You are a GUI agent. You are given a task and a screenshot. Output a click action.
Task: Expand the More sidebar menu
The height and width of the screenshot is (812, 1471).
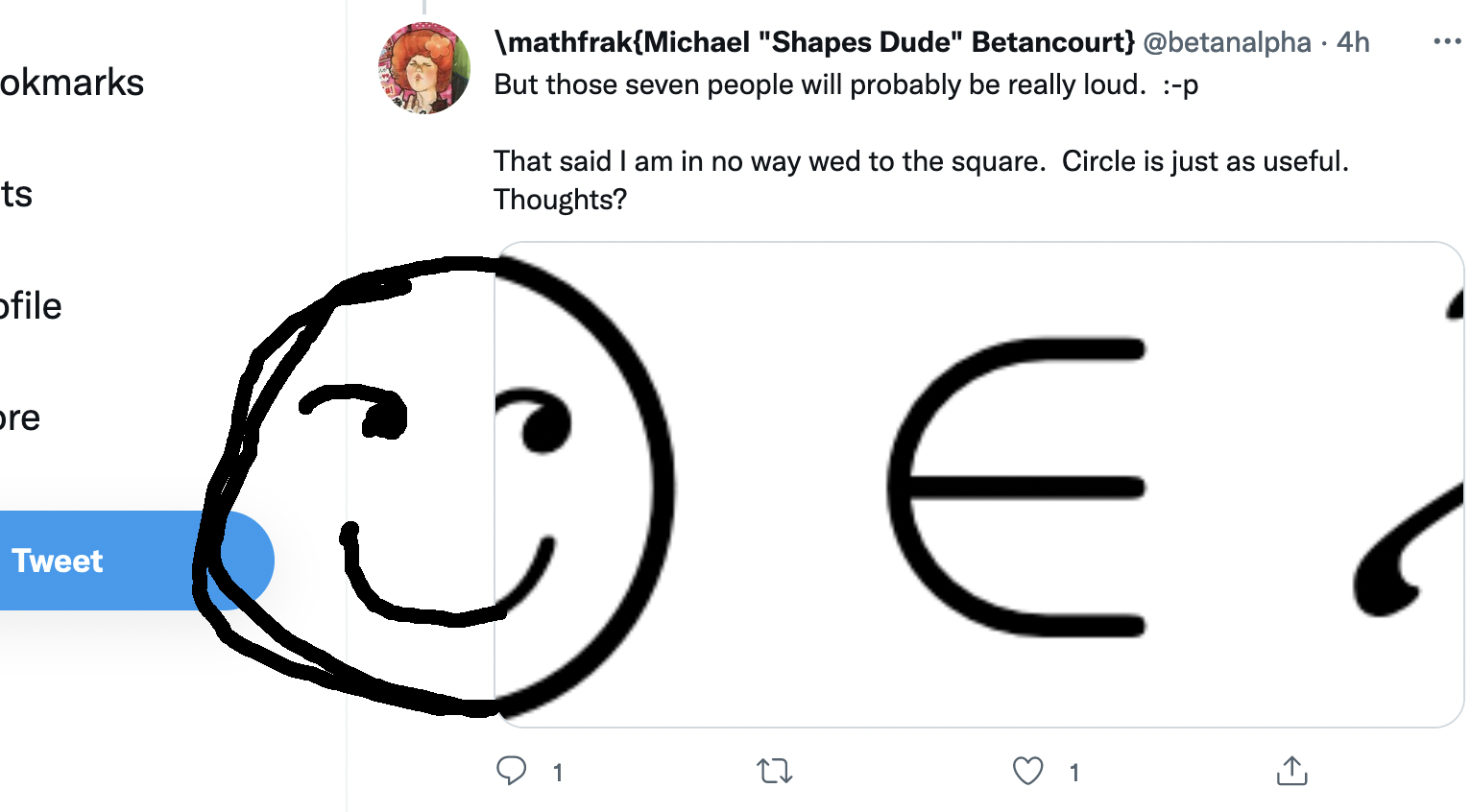pos(20,418)
